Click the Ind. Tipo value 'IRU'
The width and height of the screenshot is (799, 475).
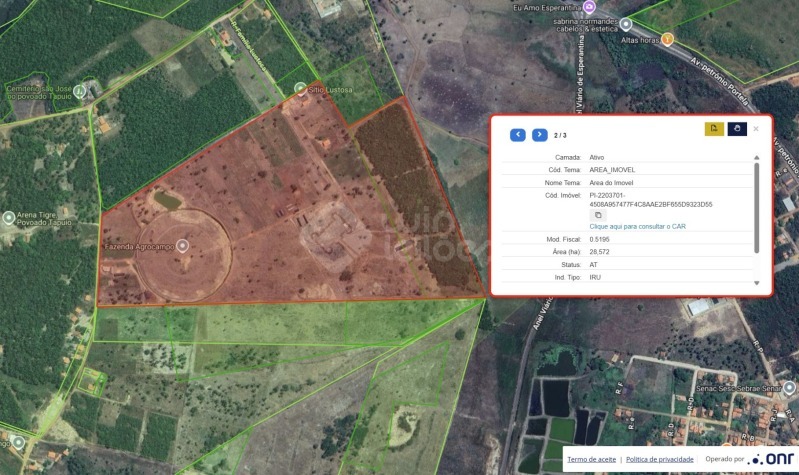click(595, 277)
